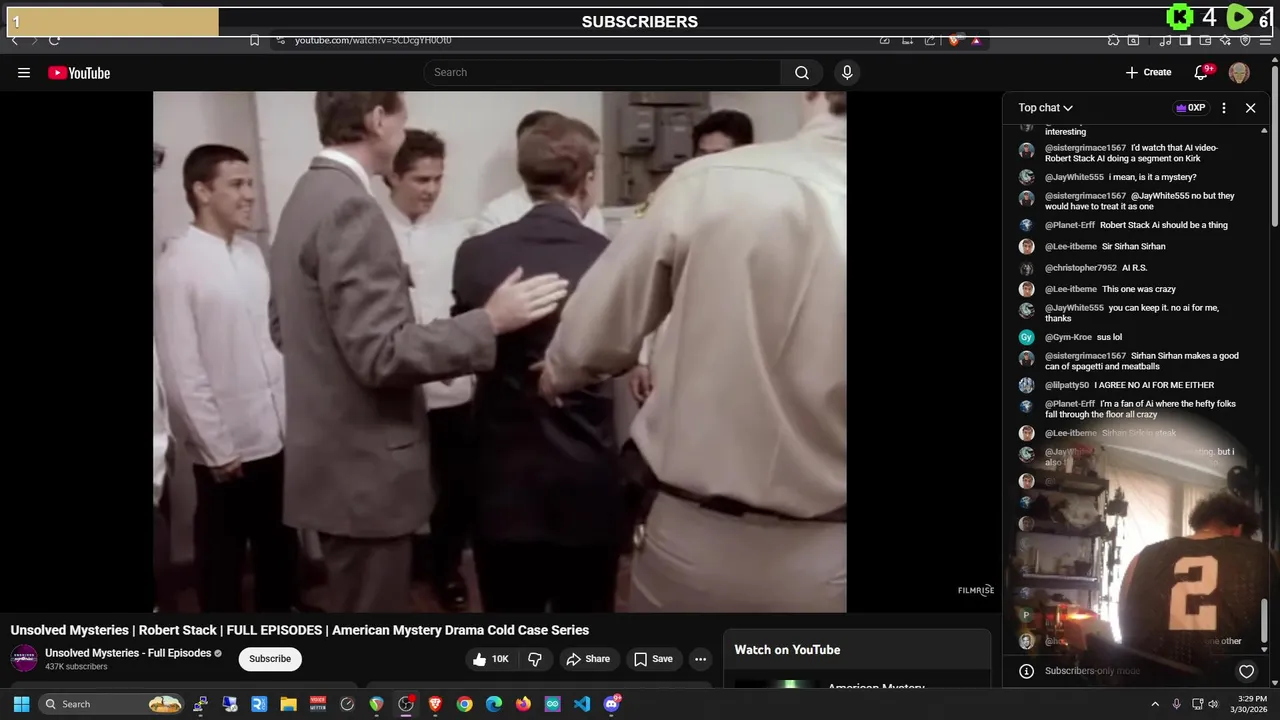Reload the browser page
1280x720 pixels.
click(x=54, y=40)
